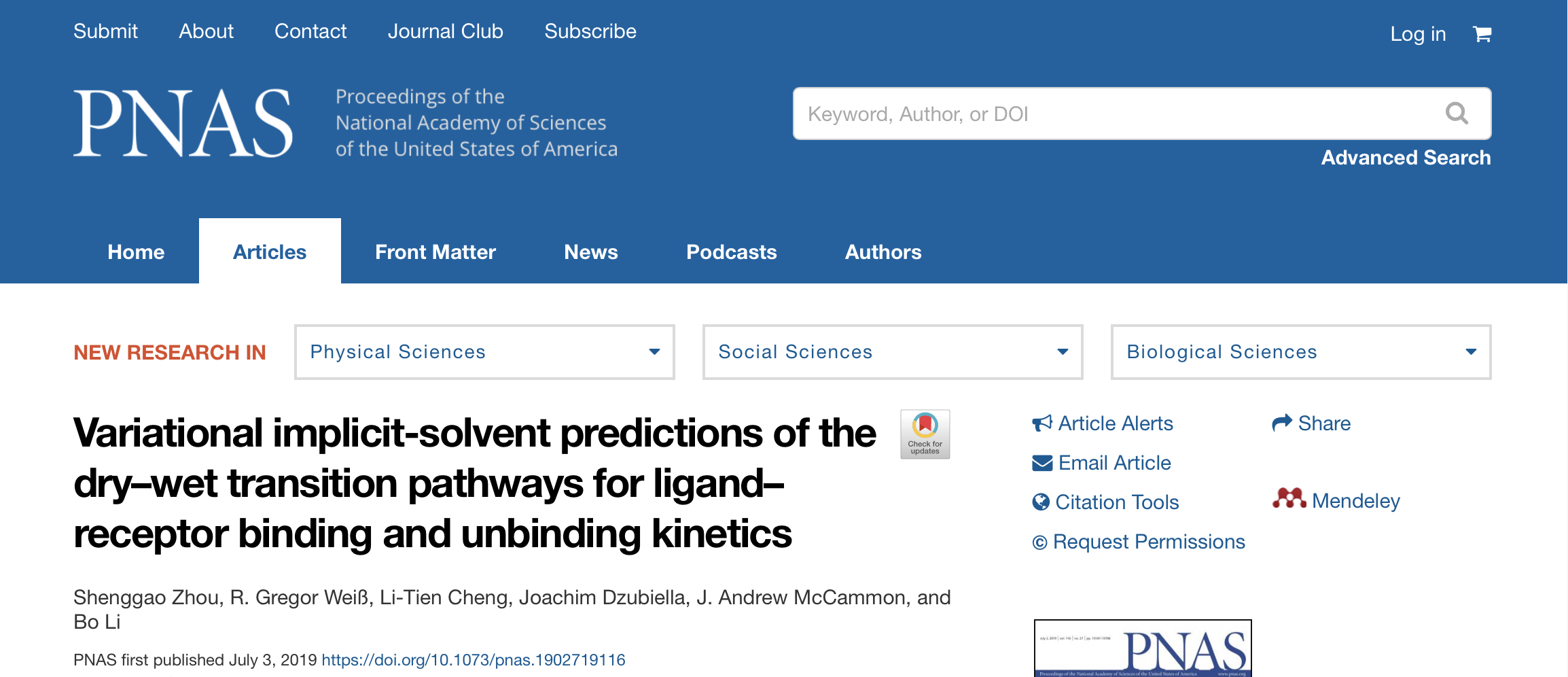Click the search magnifier icon
Image resolution: width=1568 pixels, height=677 pixels.
point(1457,114)
